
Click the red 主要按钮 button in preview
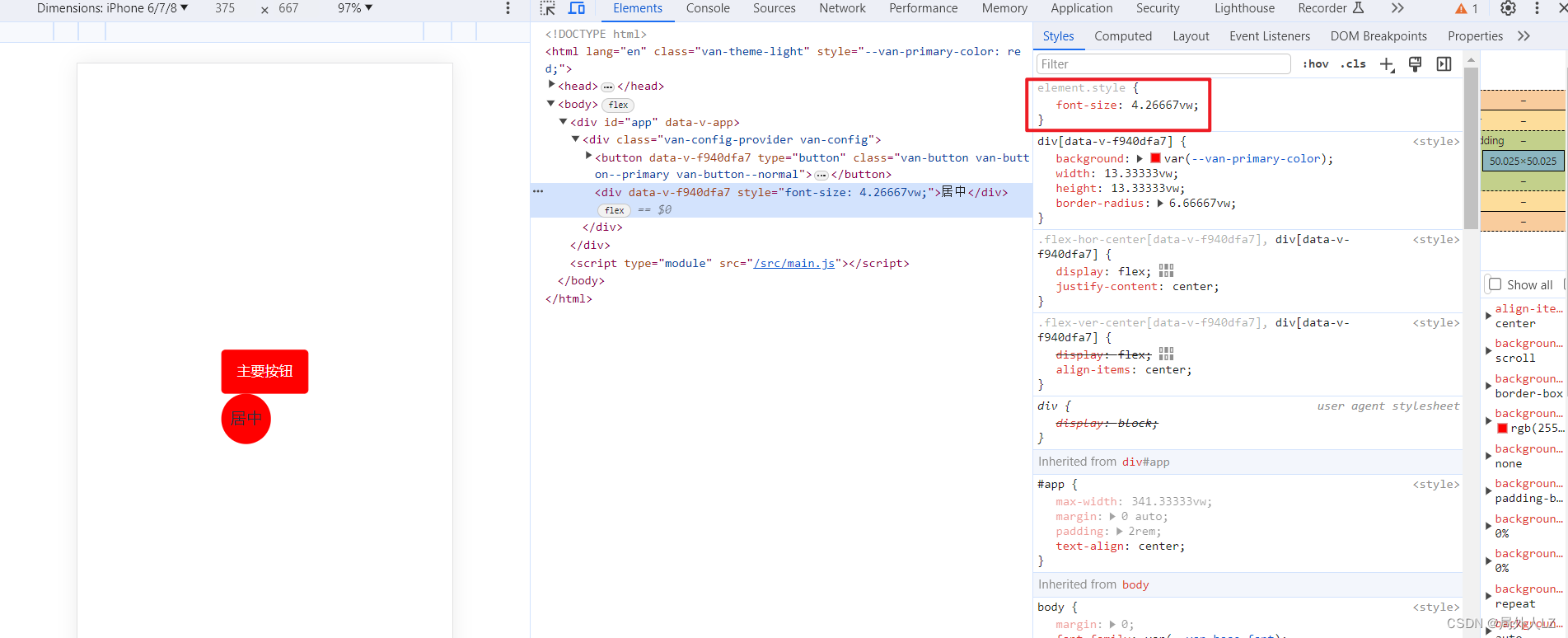click(x=264, y=372)
